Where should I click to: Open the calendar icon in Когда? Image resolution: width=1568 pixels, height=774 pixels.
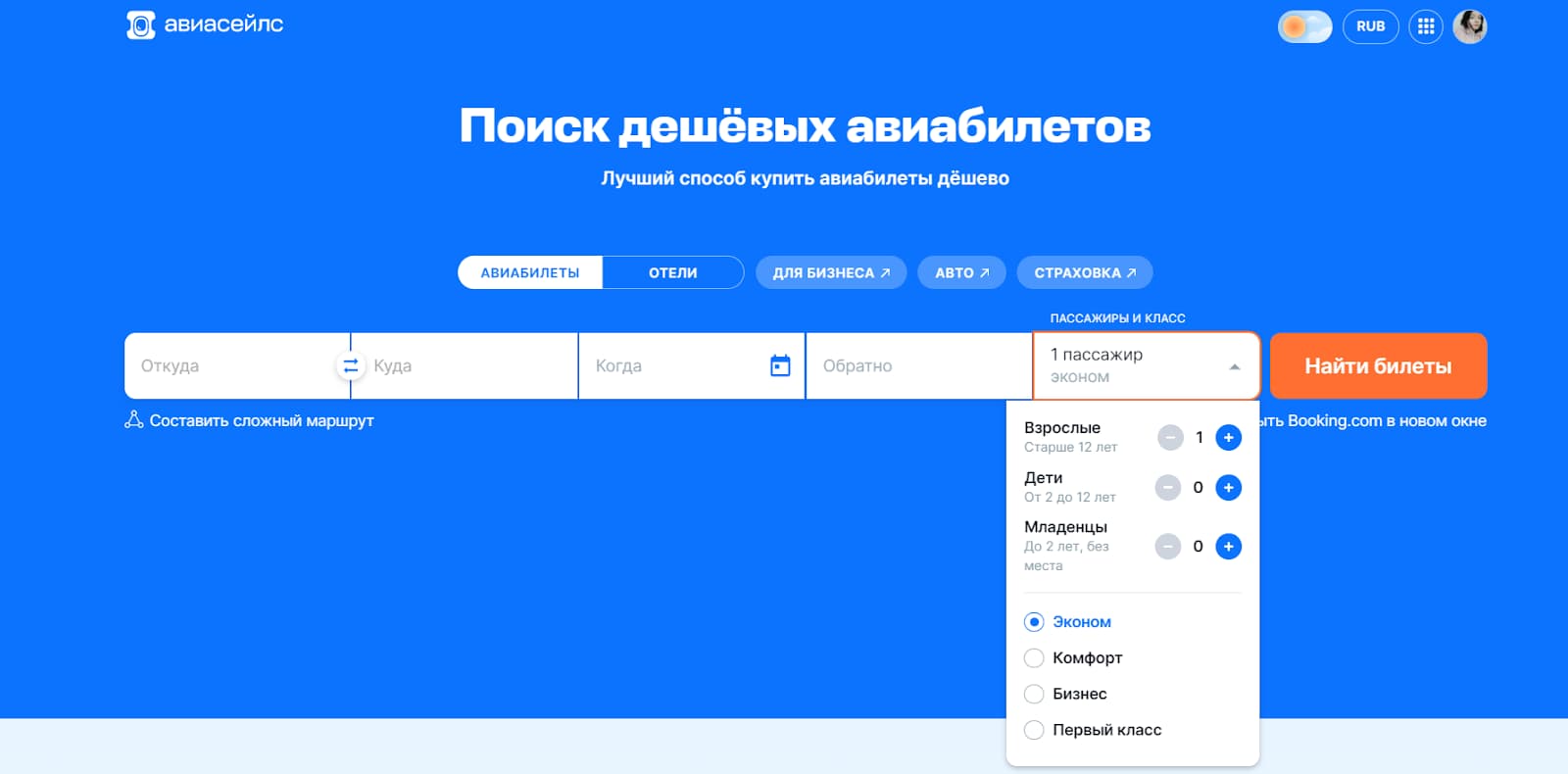[x=780, y=365]
